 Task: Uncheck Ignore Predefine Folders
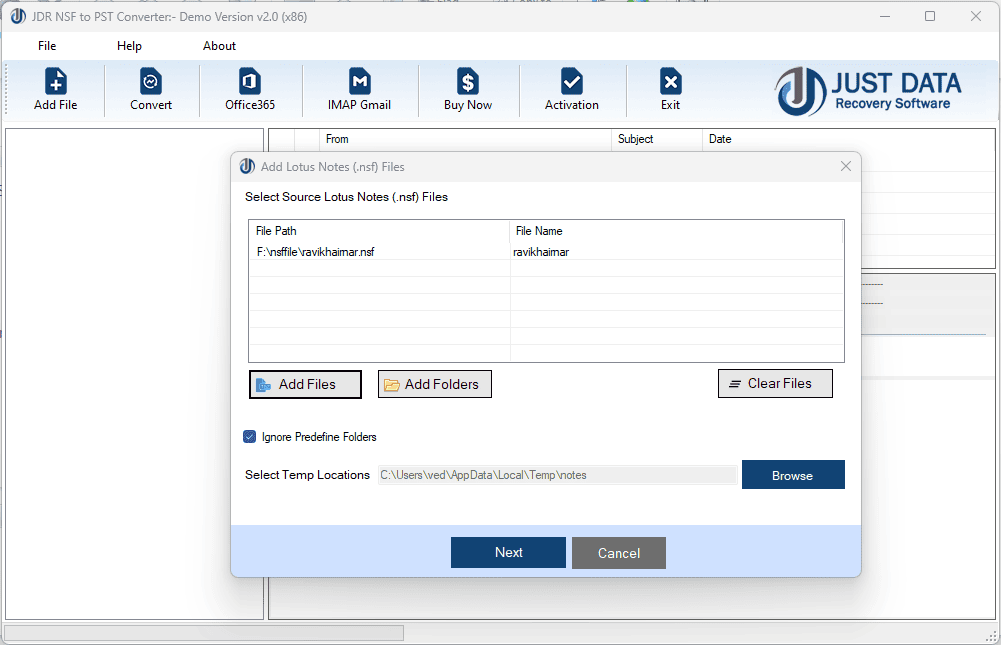[249, 437]
